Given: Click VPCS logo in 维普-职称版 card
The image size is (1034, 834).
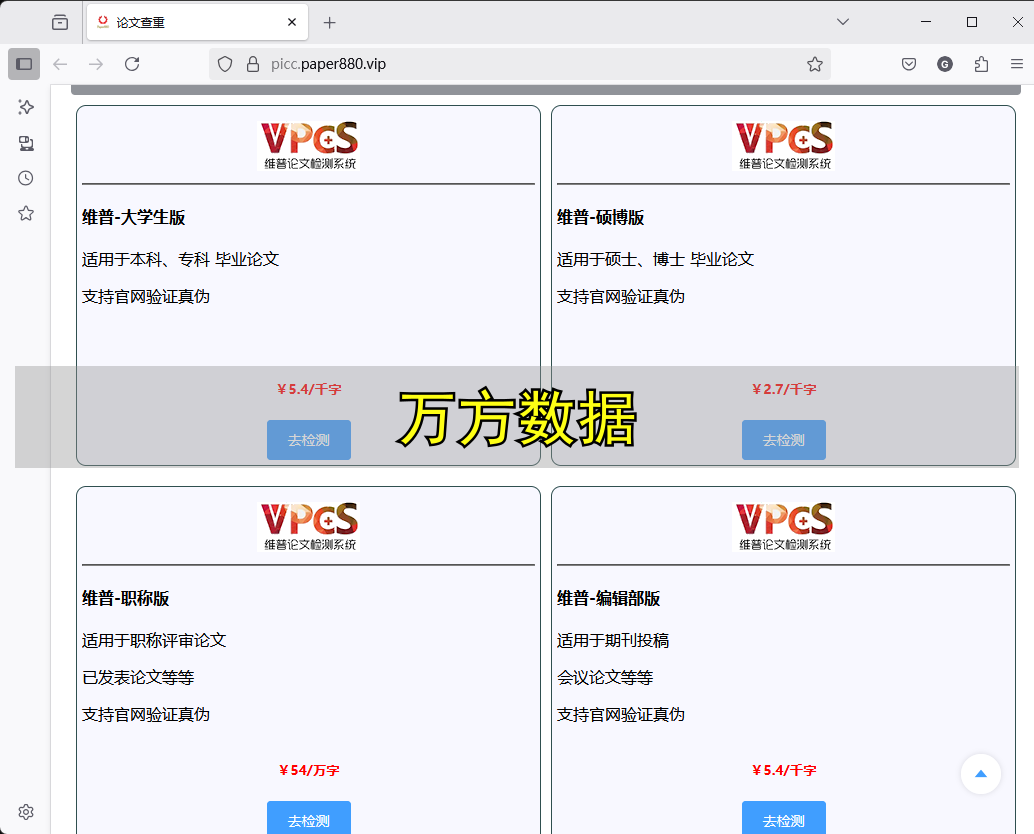Looking at the screenshot, I should pos(309,527).
